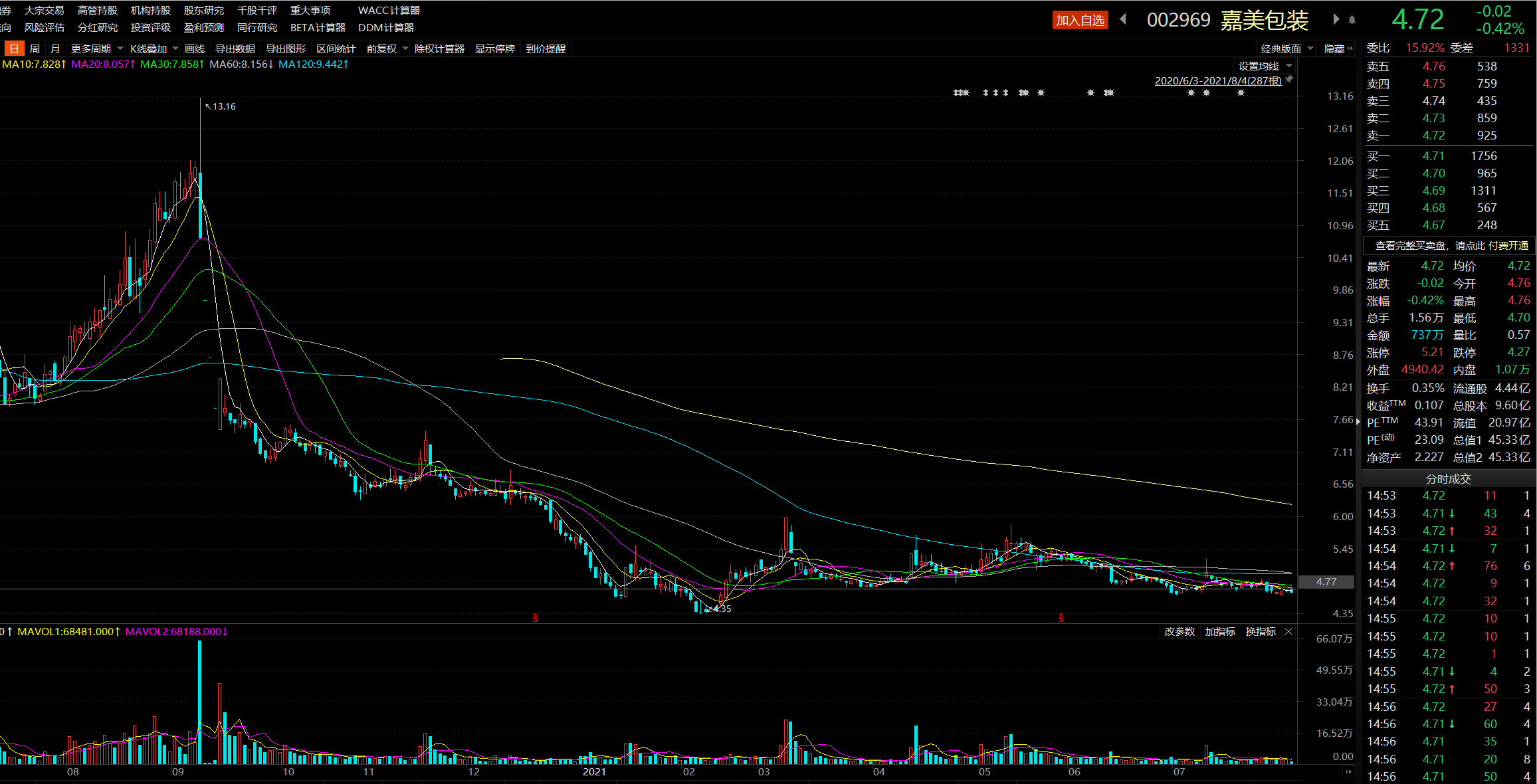Click the fast-forward arrows at chart bottom
Viewport: 1537px width, 784px height.
pos(1348,772)
